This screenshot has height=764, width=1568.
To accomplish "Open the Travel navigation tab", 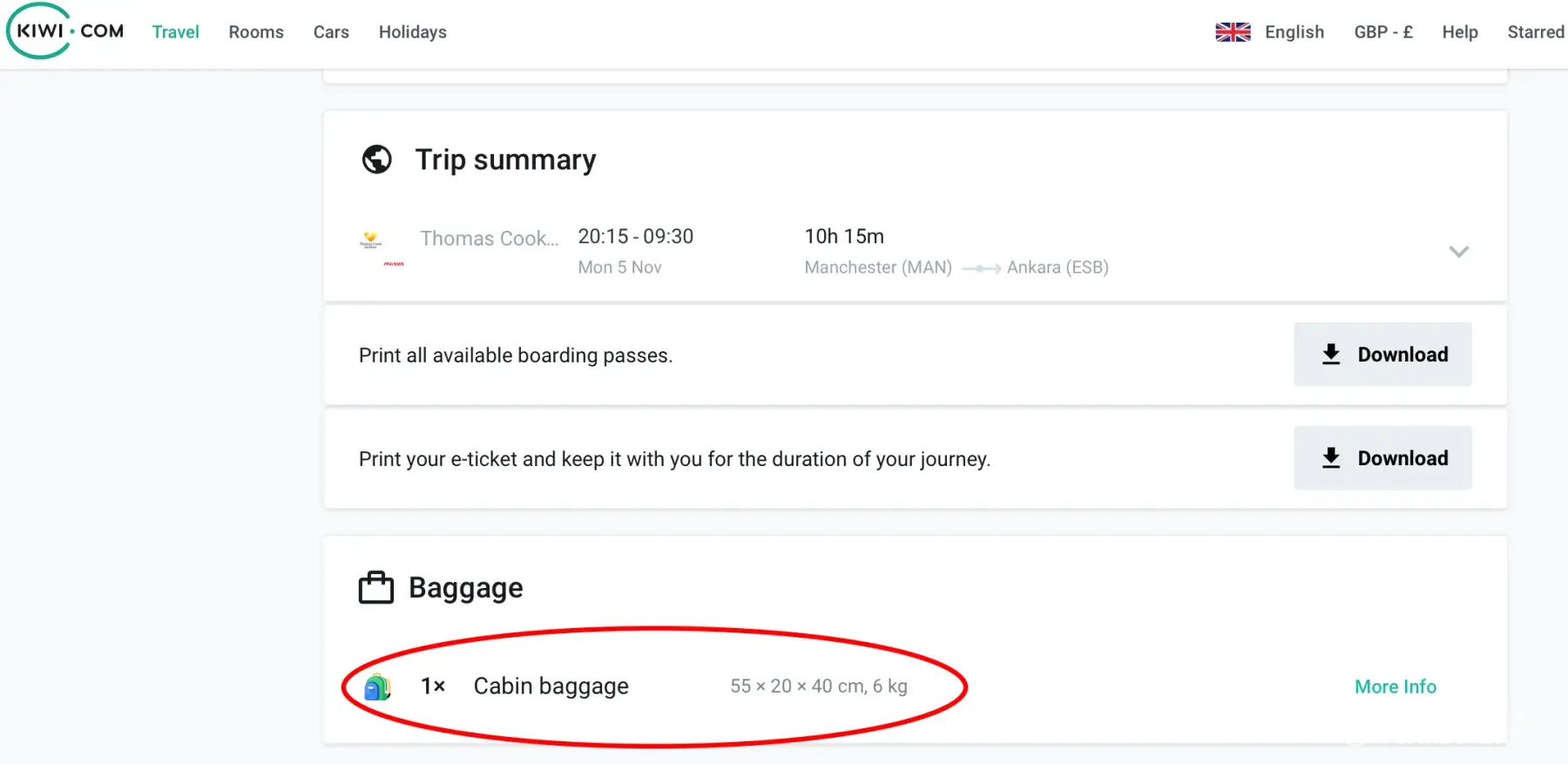I will click(175, 32).
